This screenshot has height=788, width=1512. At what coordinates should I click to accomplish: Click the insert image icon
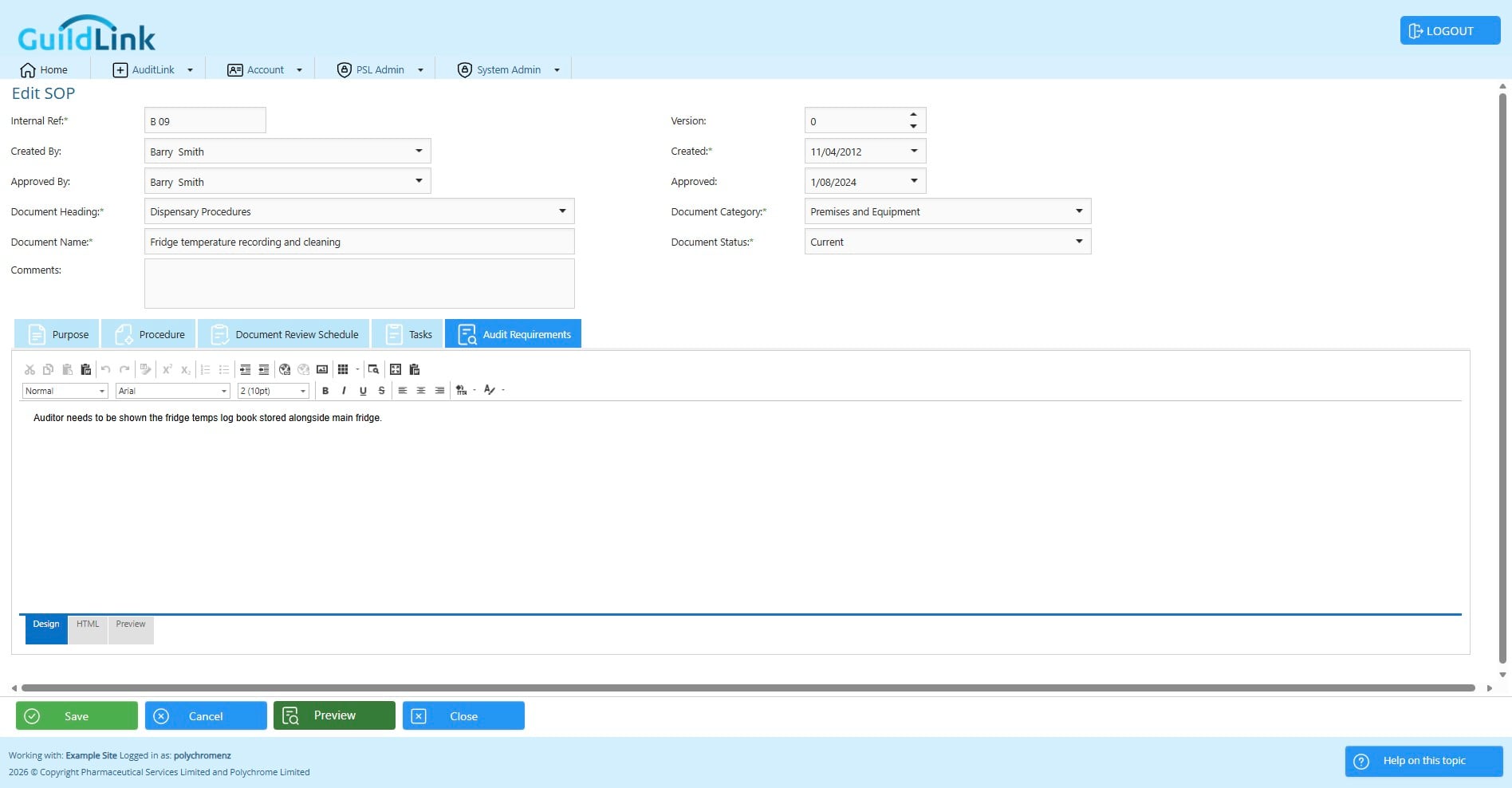pyautogui.click(x=322, y=369)
